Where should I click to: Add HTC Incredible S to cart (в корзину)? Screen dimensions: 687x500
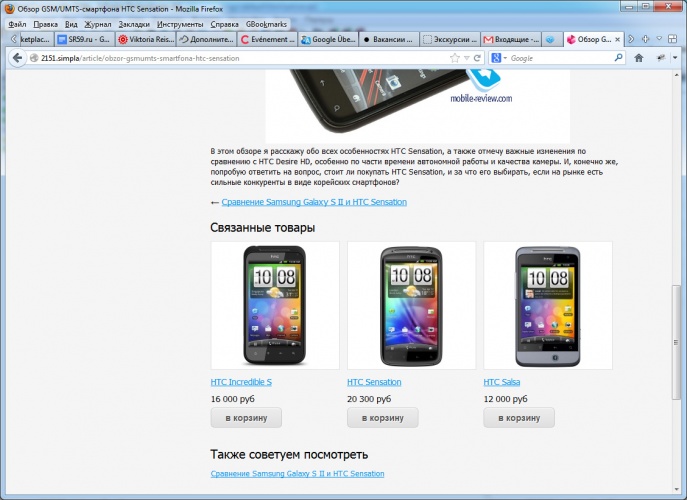[246, 418]
